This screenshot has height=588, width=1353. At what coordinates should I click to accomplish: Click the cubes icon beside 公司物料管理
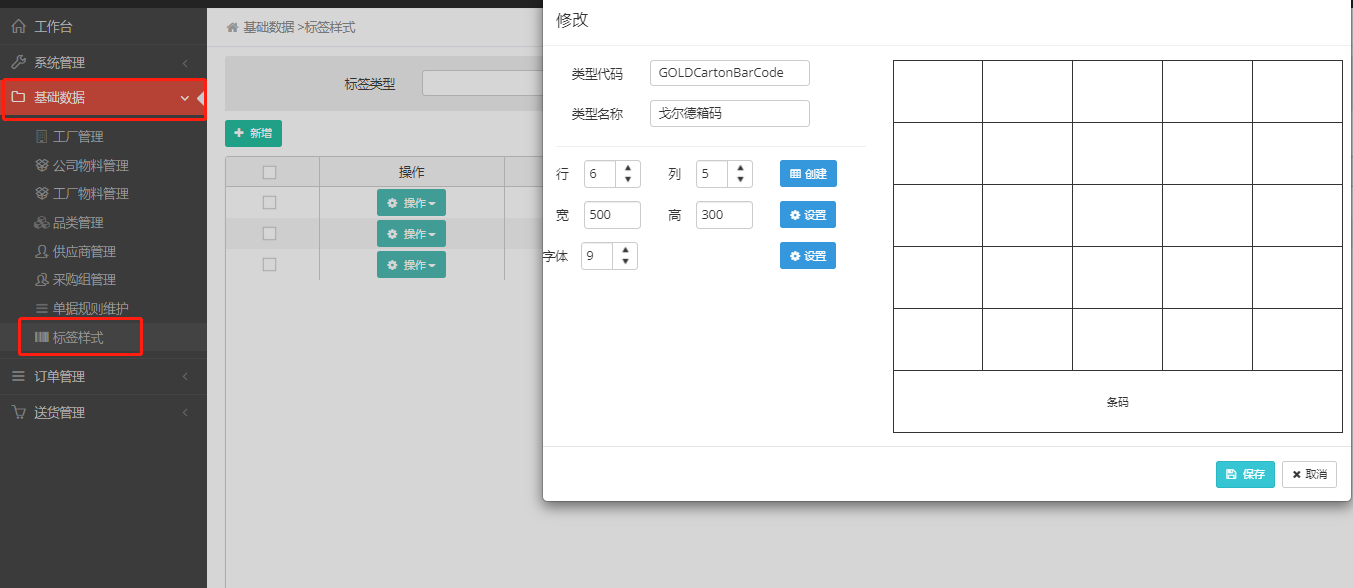click(x=41, y=165)
